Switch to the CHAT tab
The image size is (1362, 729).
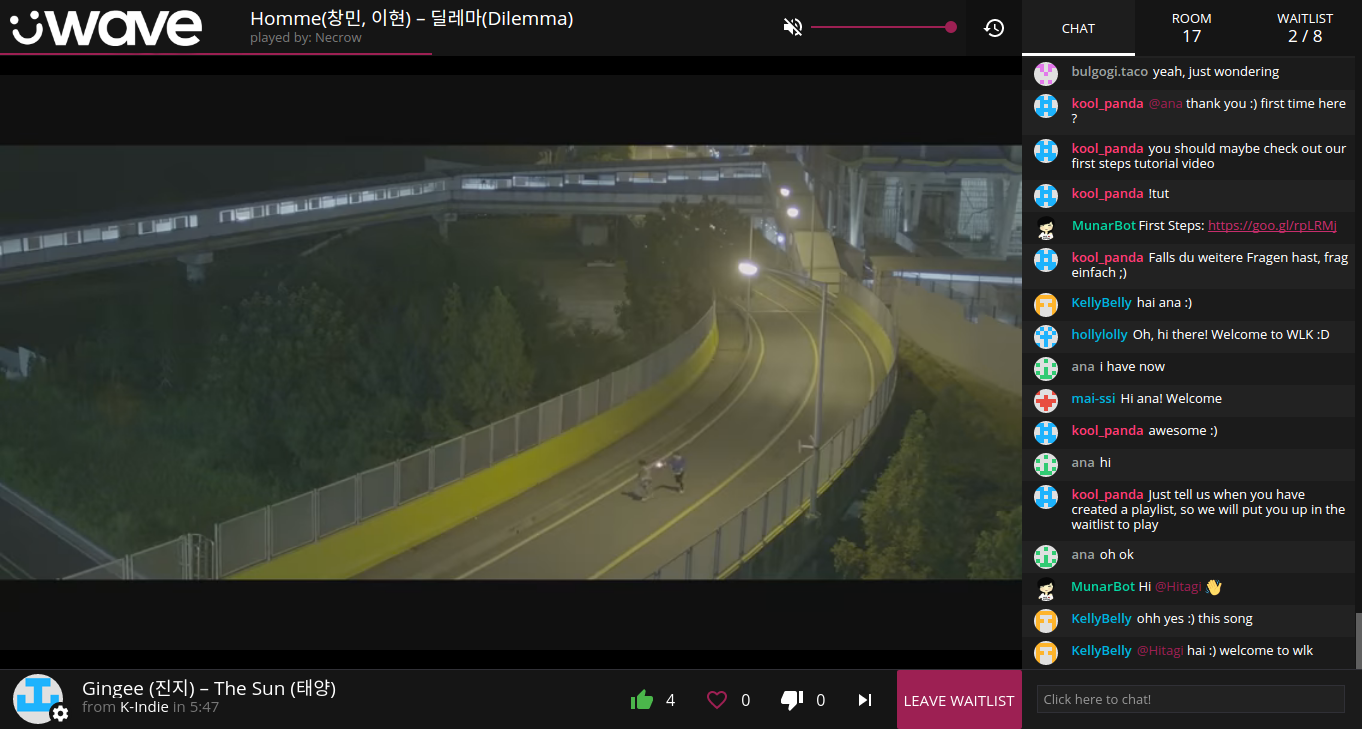click(1078, 28)
